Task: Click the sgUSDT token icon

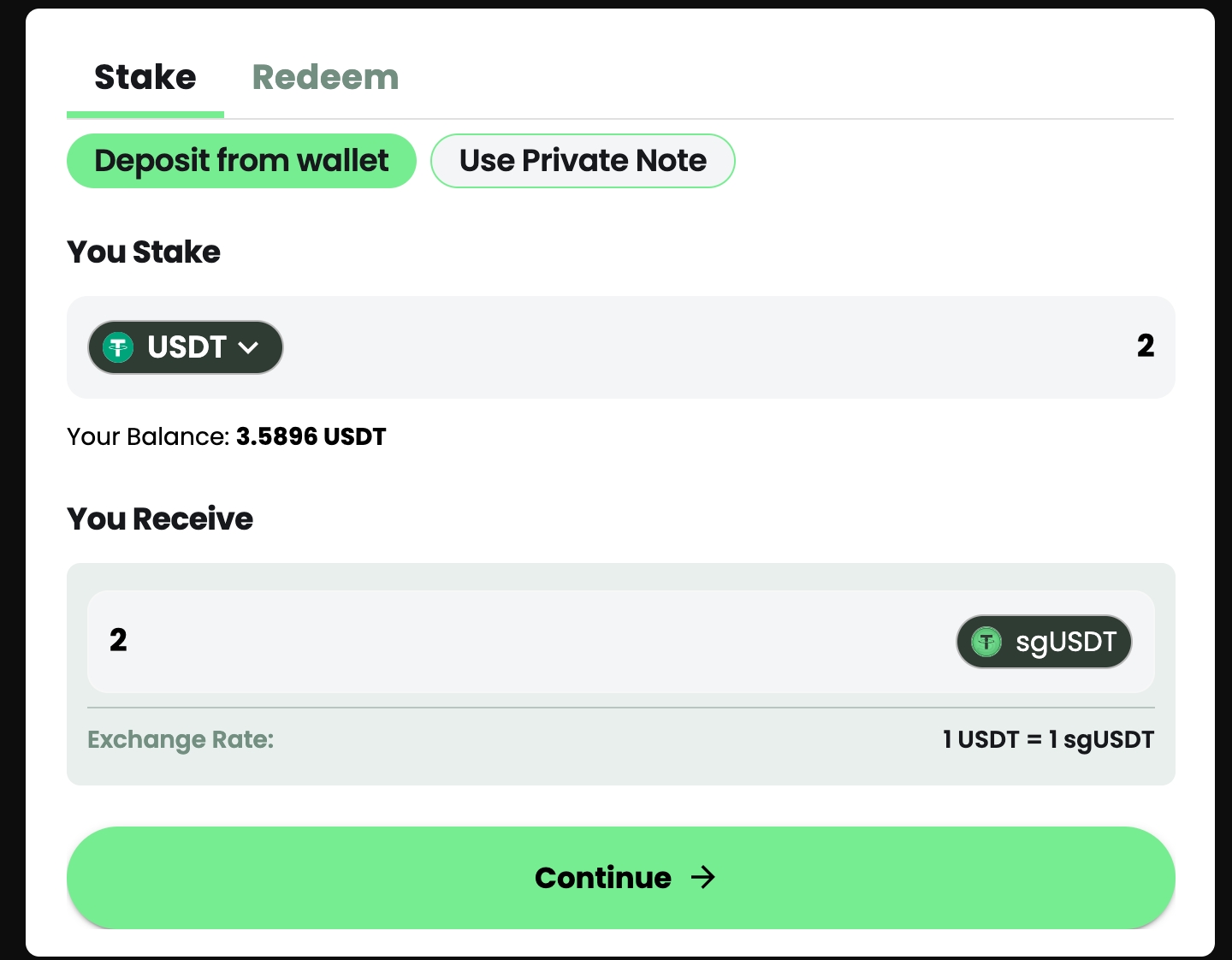Action: tap(986, 642)
